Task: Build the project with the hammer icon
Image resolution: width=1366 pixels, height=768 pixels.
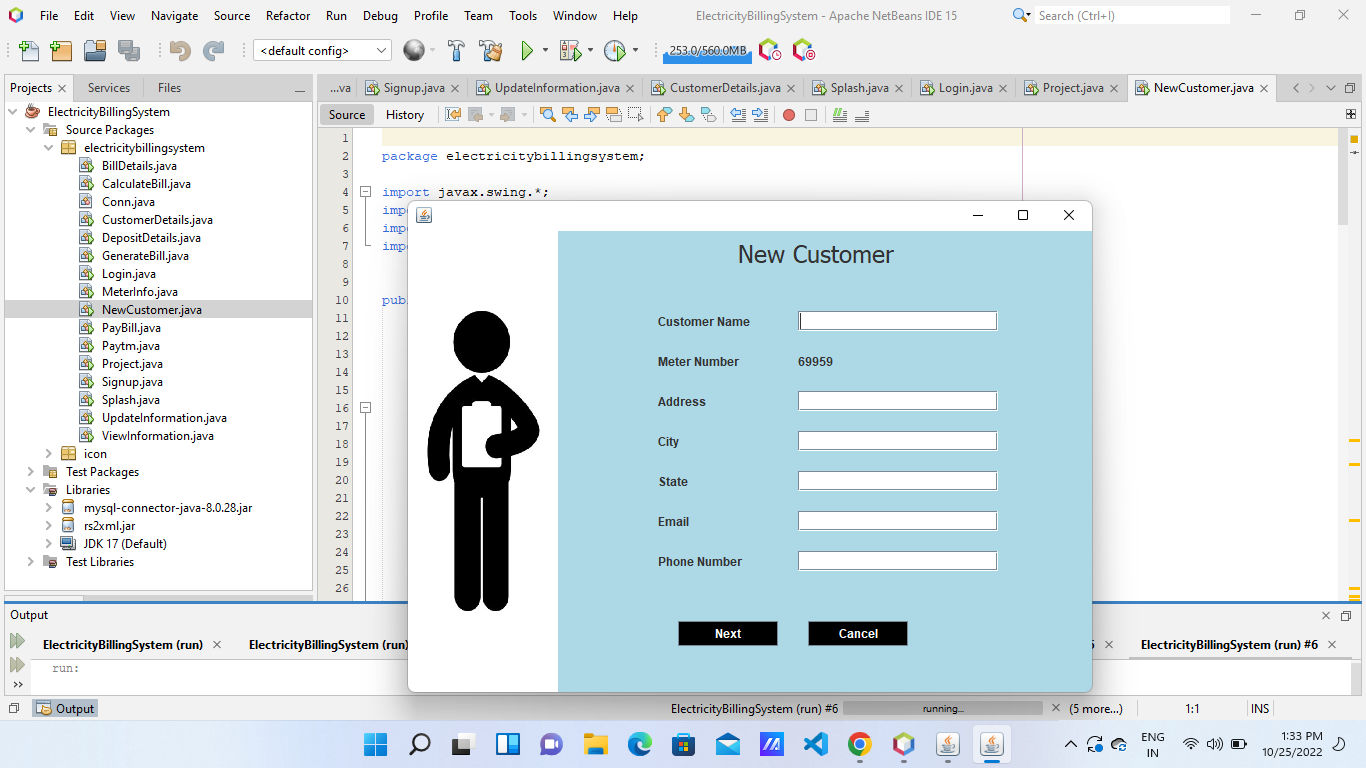Action: (454, 49)
